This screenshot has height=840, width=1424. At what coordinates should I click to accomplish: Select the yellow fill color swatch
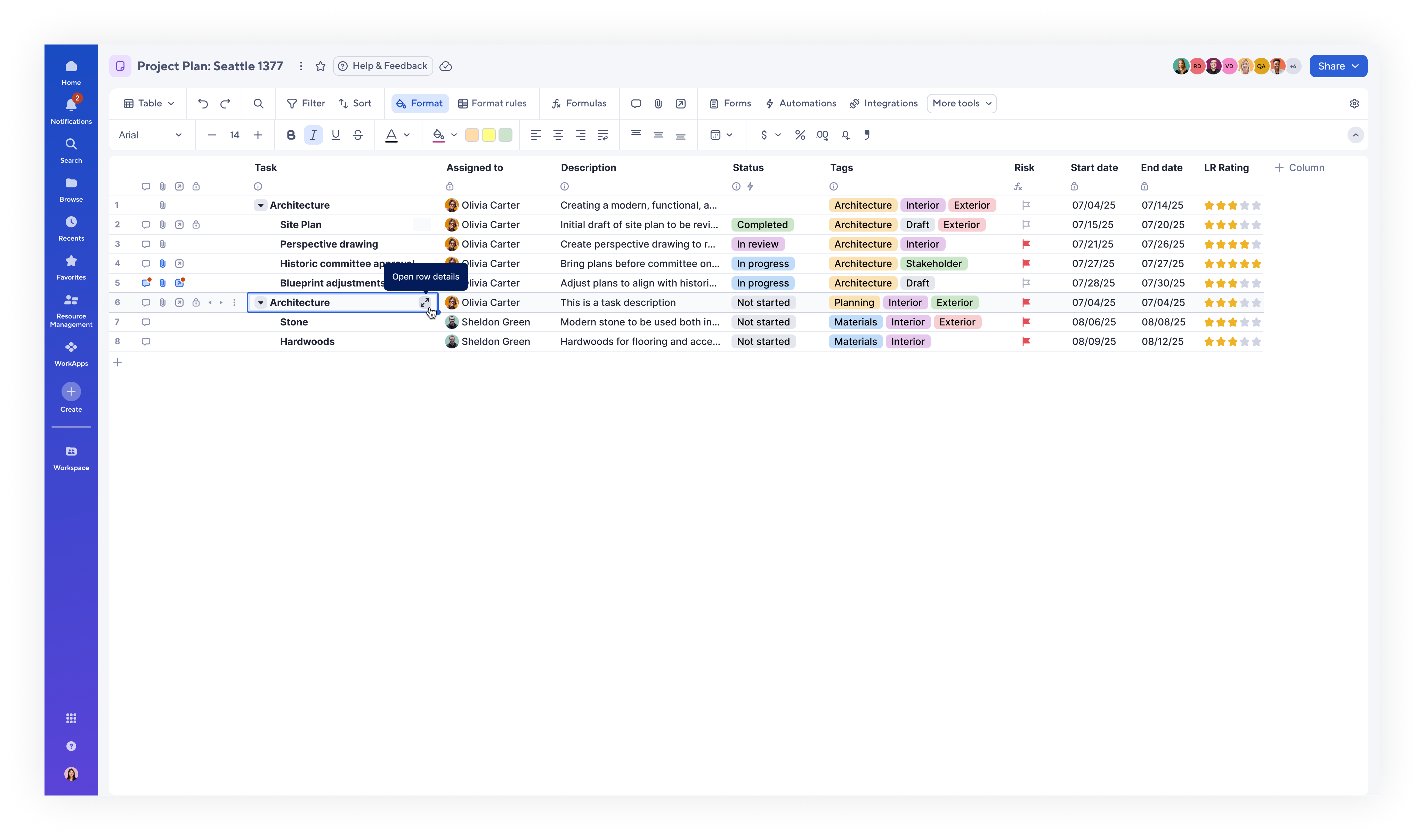coord(488,135)
